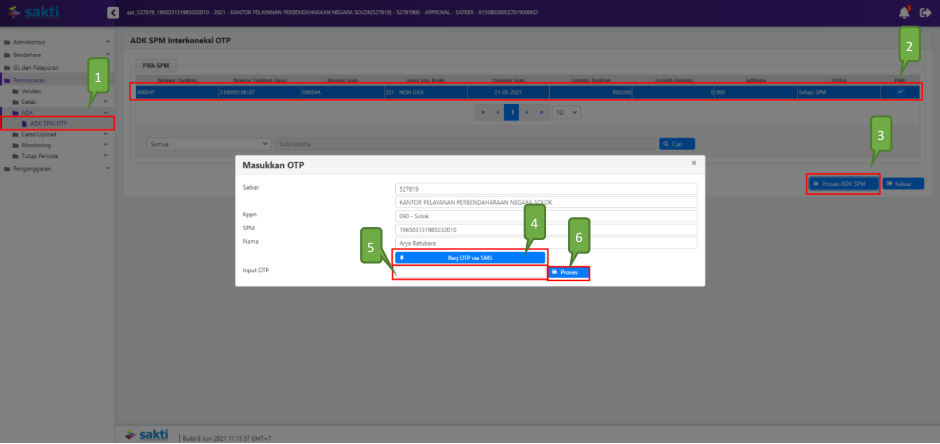Click the logout icon in header
This screenshot has width=940, height=444.
(x=925, y=12)
